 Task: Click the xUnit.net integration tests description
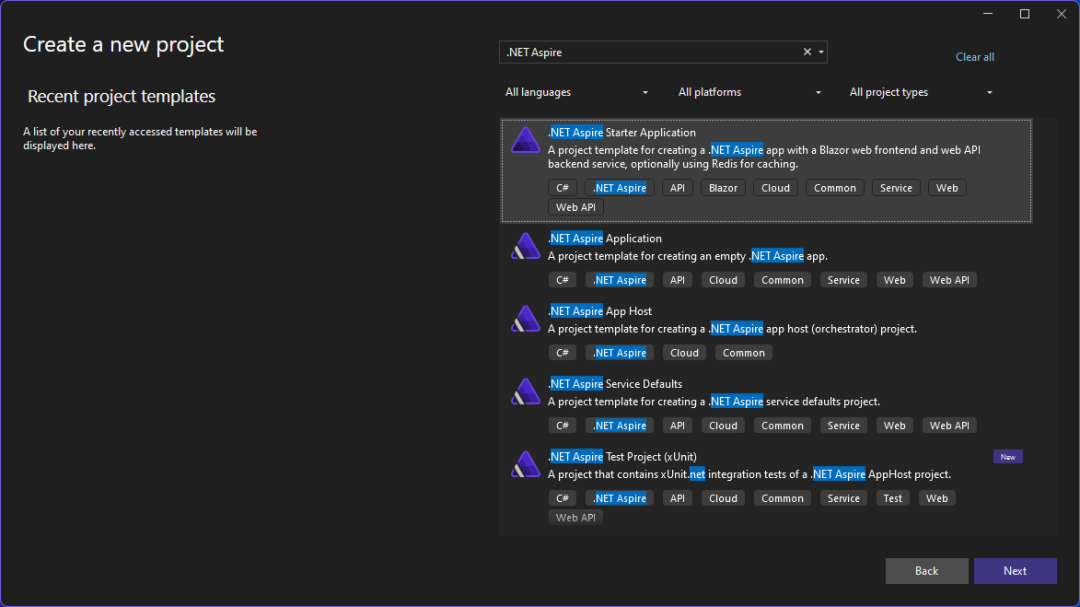(x=749, y=475)
